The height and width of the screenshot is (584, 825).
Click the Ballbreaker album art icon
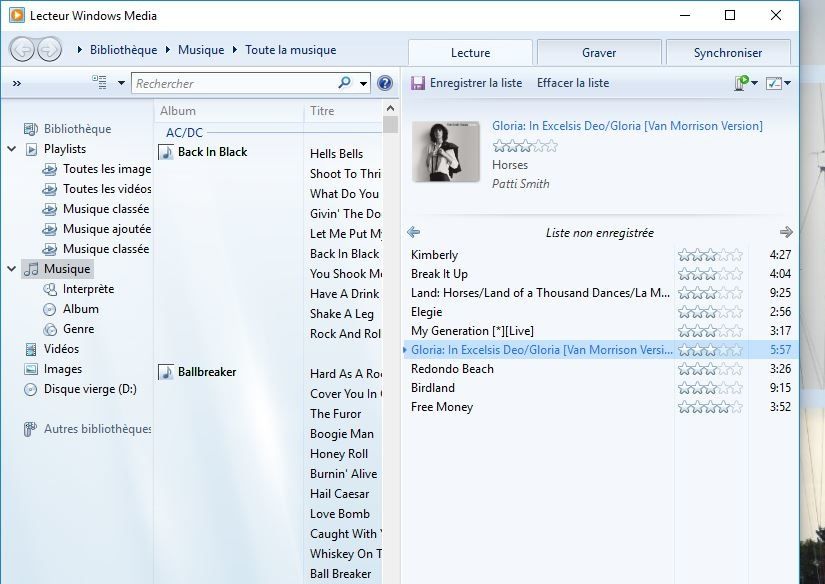click(164, 371)
